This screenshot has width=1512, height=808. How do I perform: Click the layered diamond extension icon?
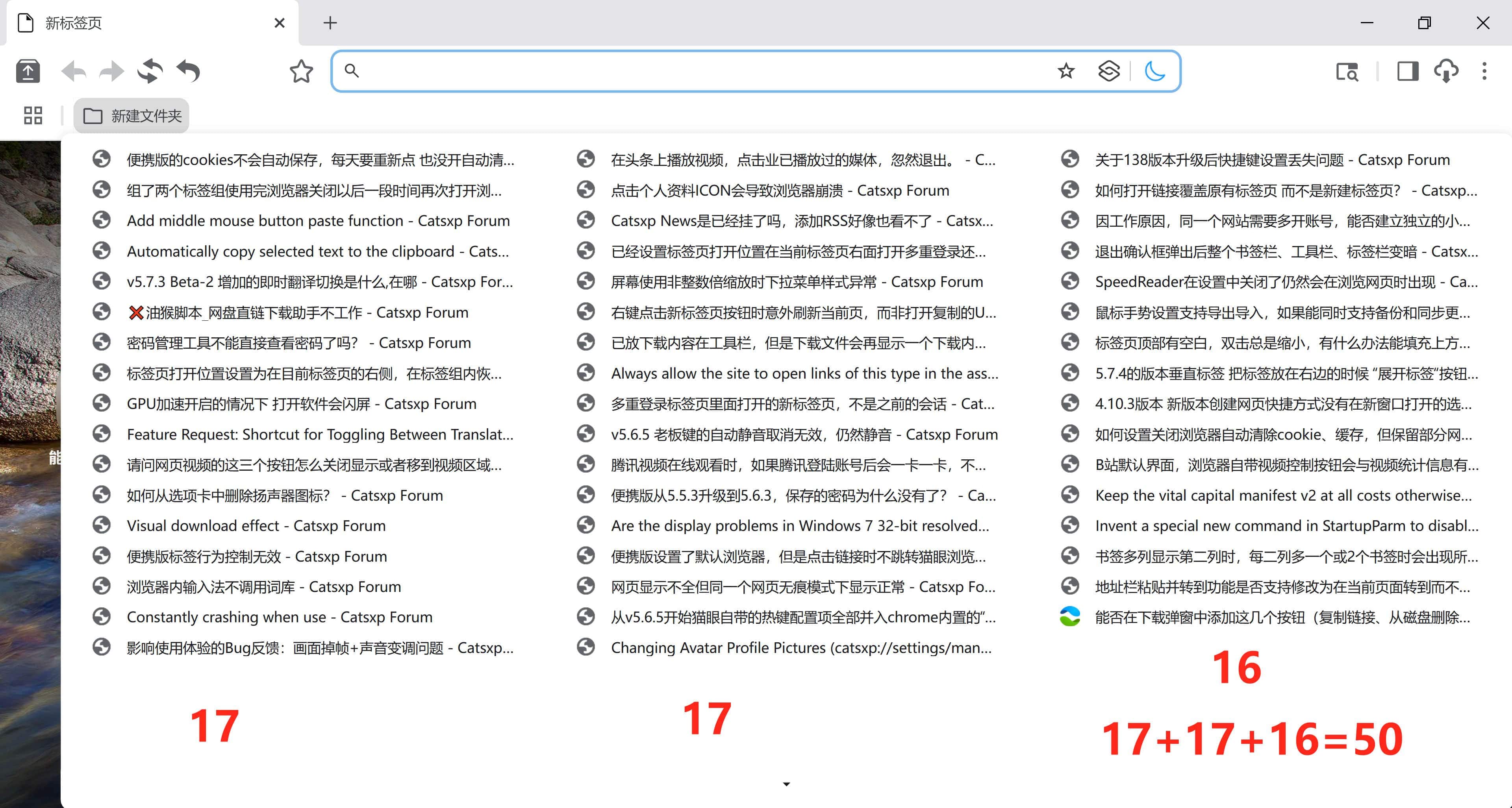(1109, 71)
